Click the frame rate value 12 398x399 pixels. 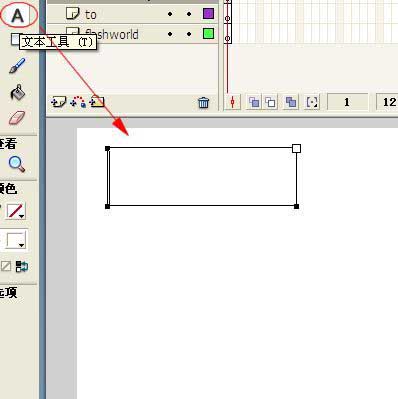pos(388,102)
